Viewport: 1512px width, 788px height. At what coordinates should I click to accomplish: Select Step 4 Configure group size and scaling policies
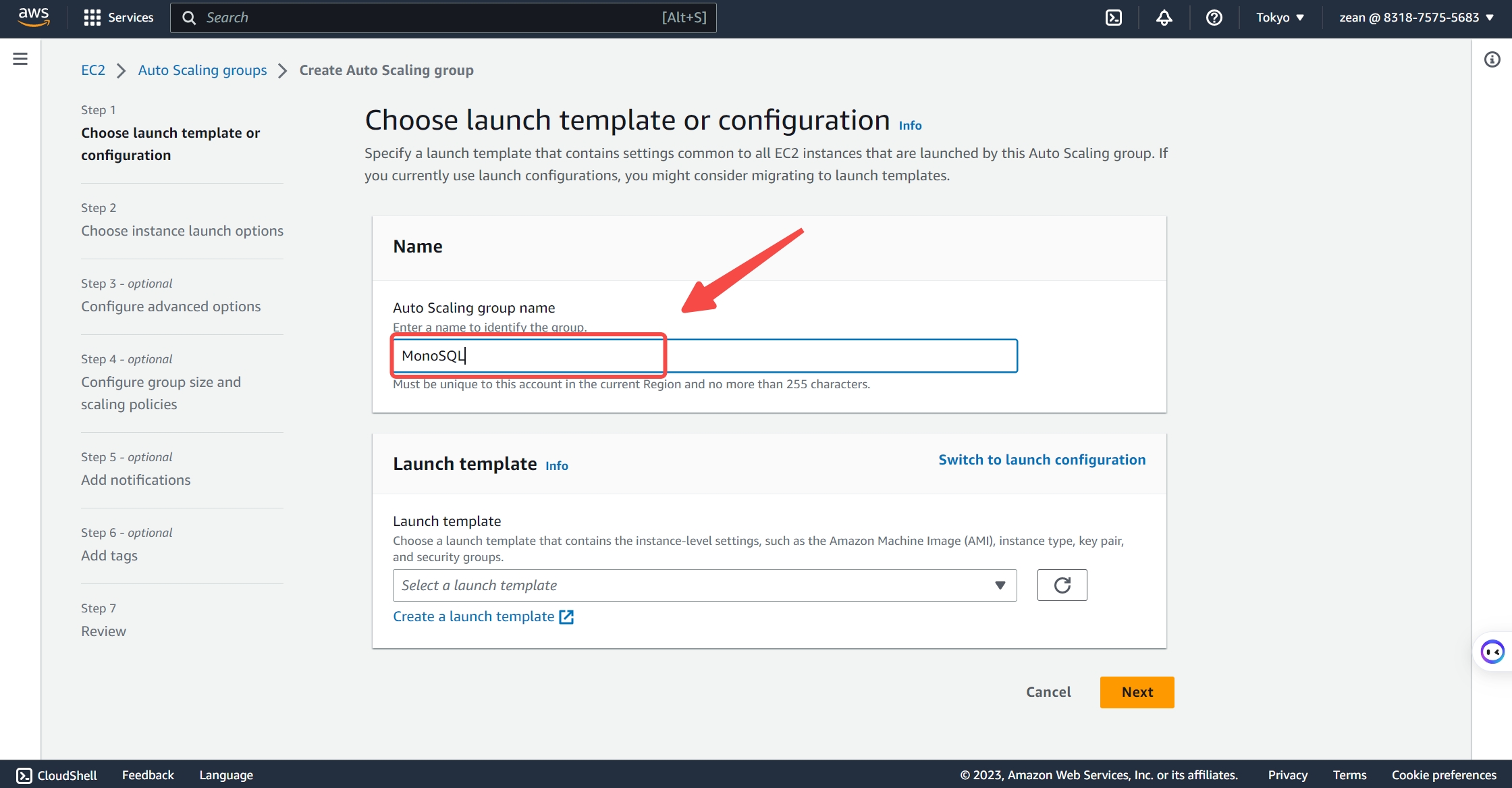click(161, 393)
